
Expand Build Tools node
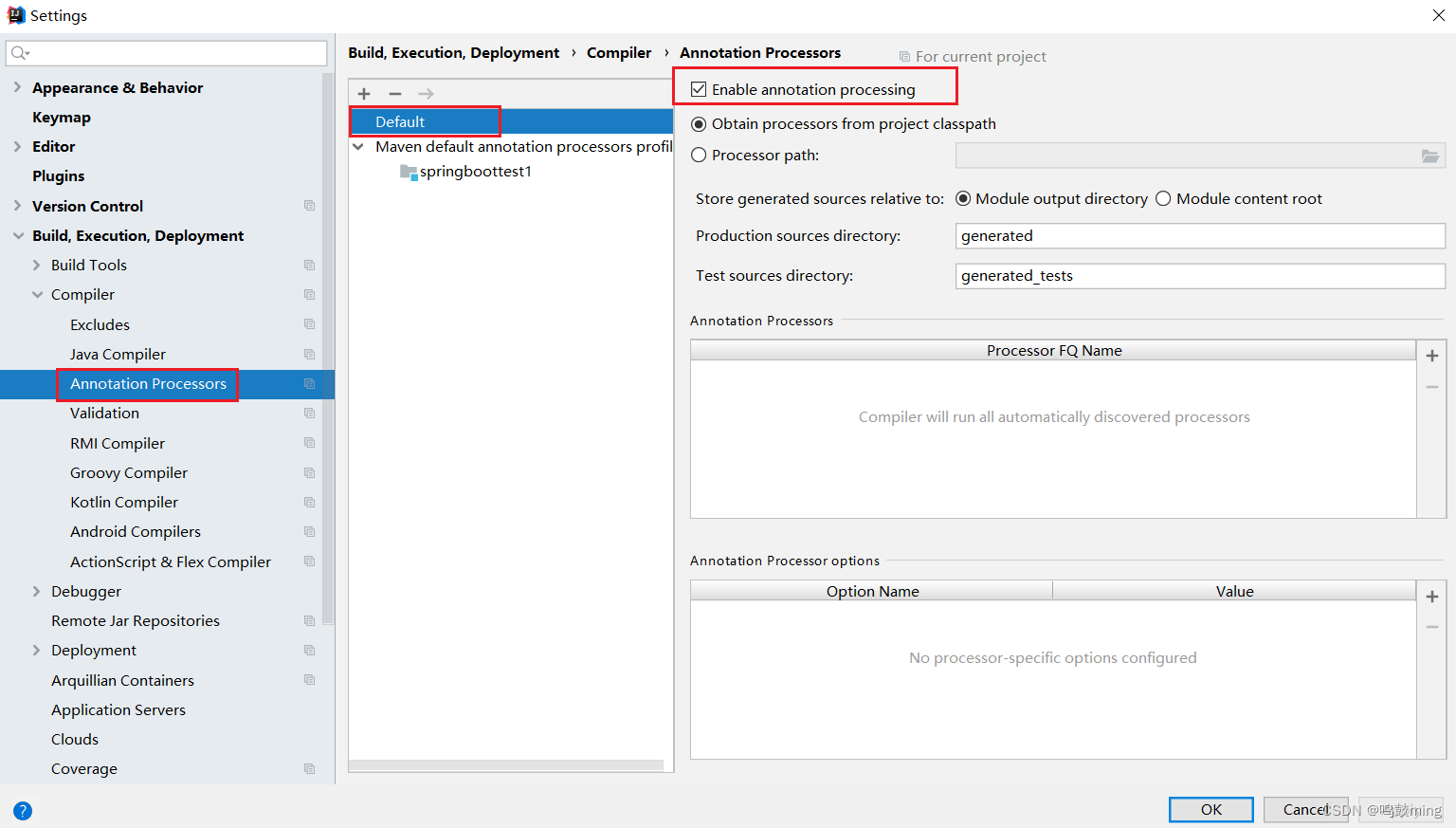37,266
